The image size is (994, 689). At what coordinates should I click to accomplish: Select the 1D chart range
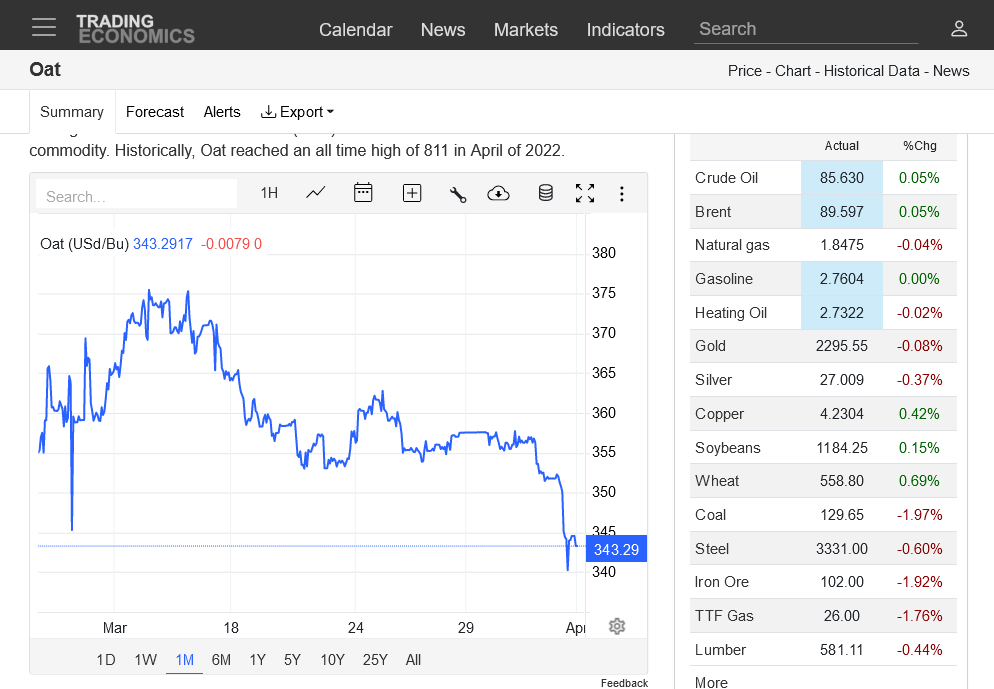106,660
